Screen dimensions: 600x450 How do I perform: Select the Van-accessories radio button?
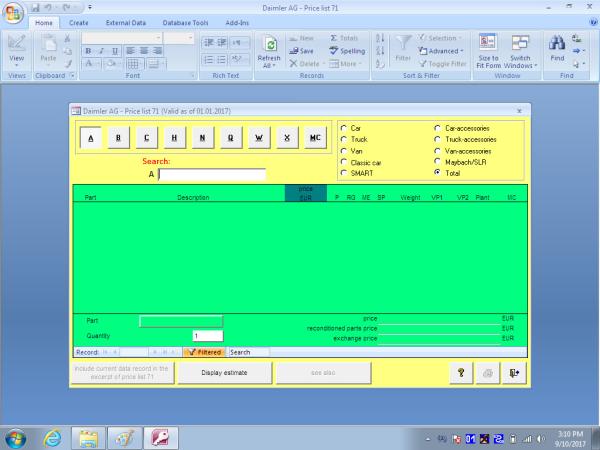[437, 151]
